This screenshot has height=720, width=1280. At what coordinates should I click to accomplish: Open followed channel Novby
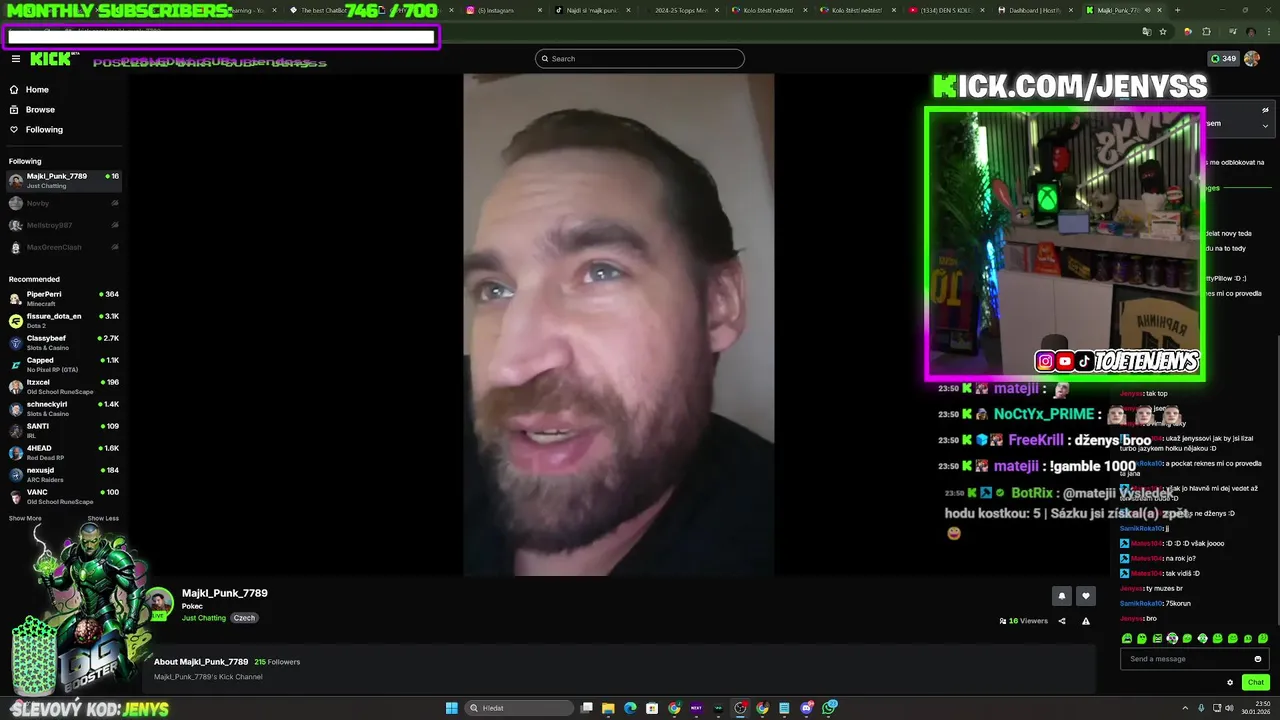coord(64,203)
